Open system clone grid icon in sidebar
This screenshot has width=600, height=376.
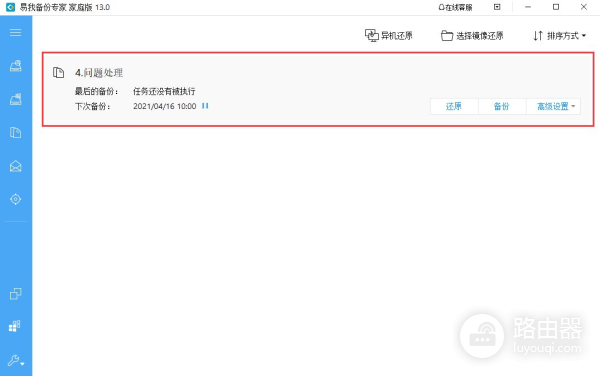pyautogui.click(x=15, y=326)
